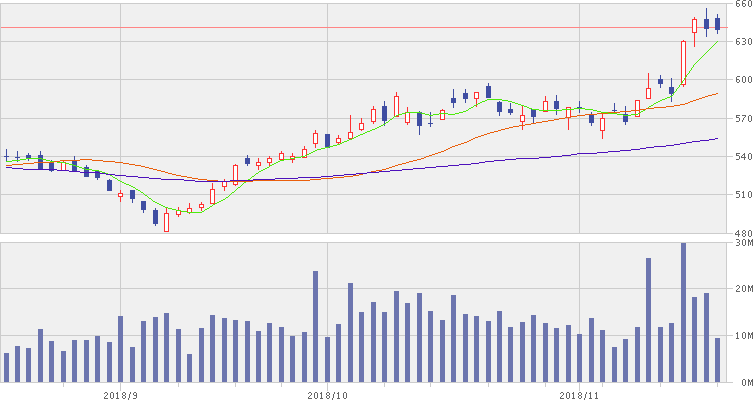Click the first volume bar on the left

[6, 367]
